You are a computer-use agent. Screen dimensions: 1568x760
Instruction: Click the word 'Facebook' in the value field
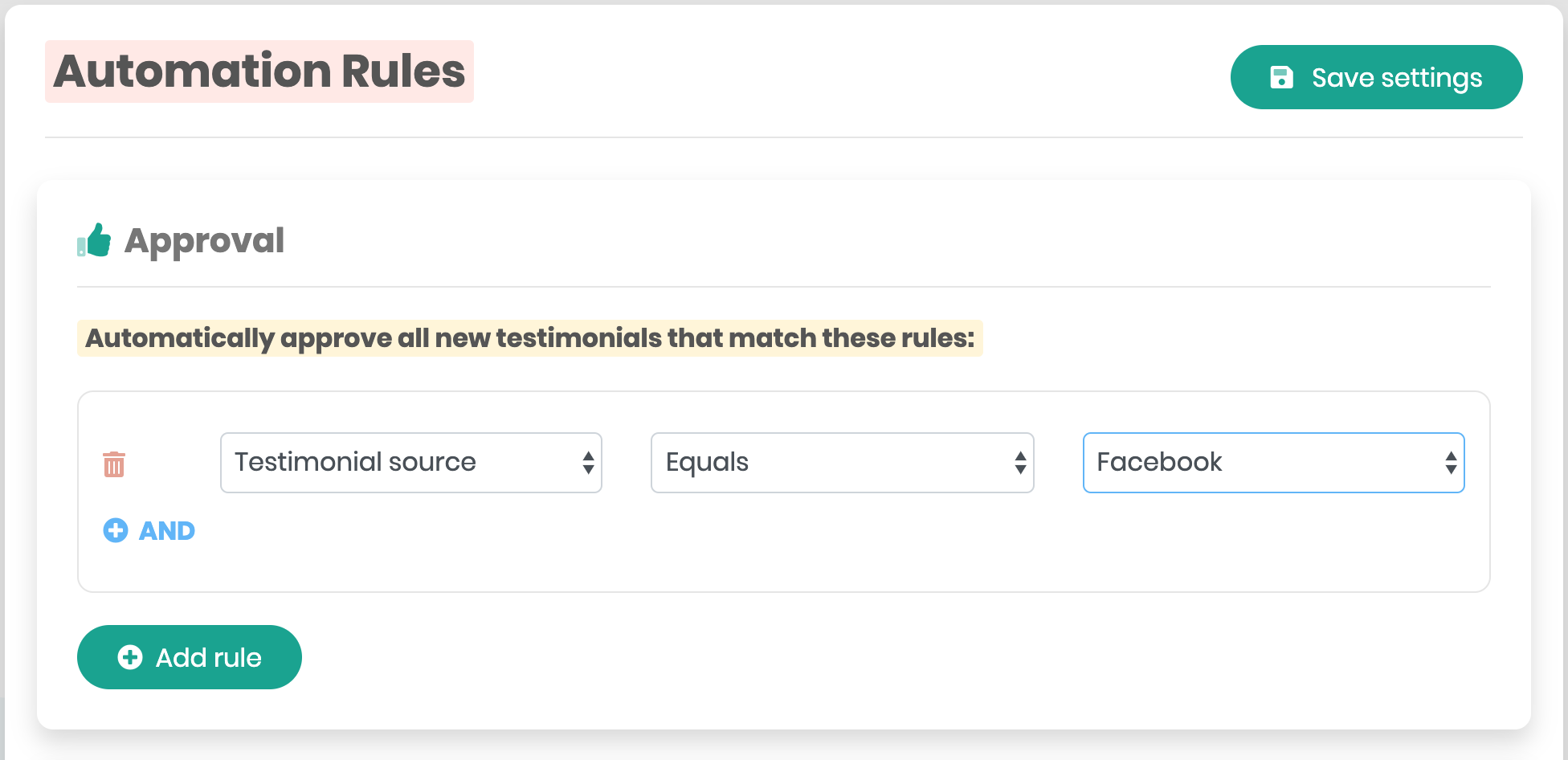pyautogui.click(x=1159, y=462)
